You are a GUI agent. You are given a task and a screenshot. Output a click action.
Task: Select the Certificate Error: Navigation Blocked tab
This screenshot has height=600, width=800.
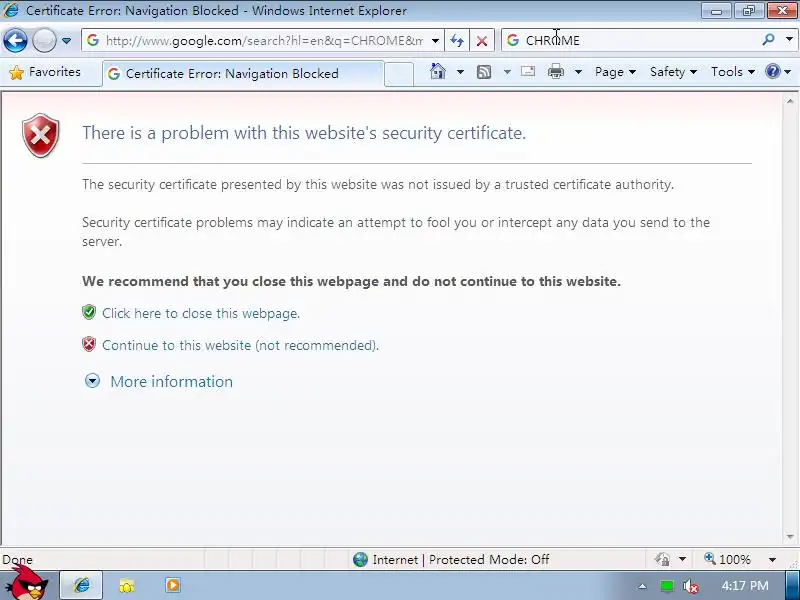click(x=243, y=73)
